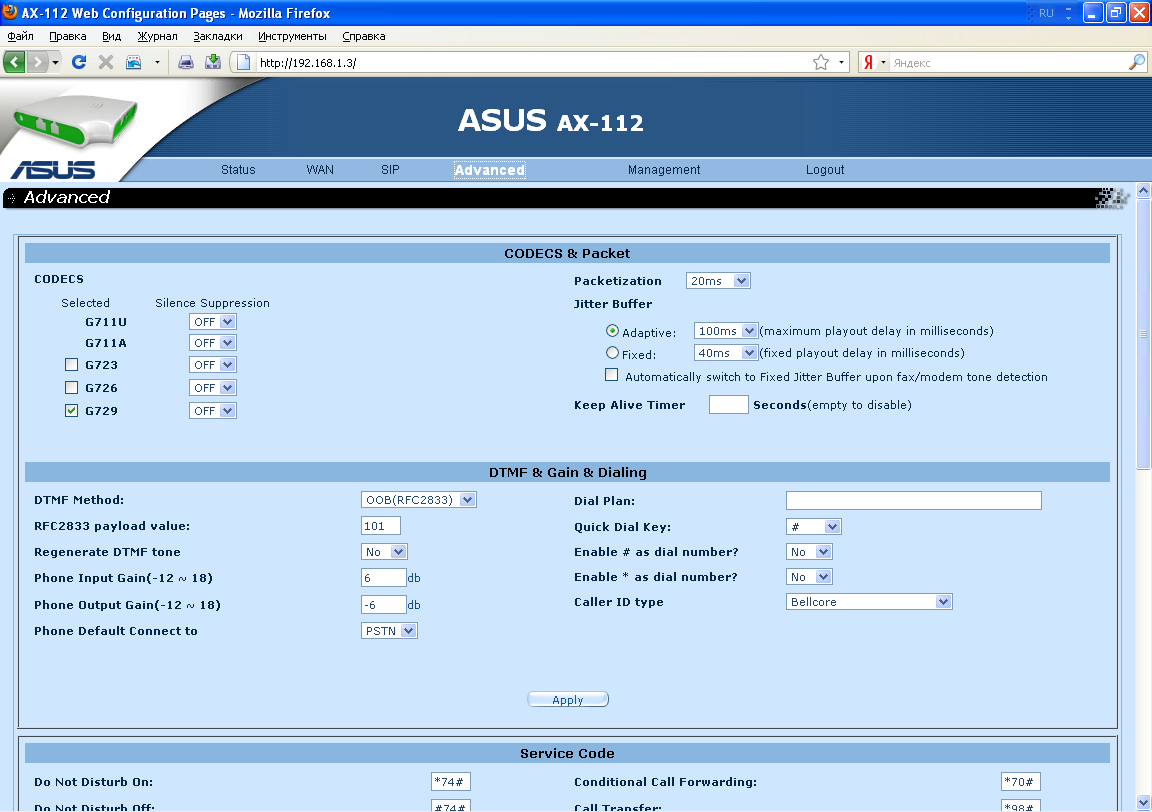Go to the Management page

click(664, 170)
